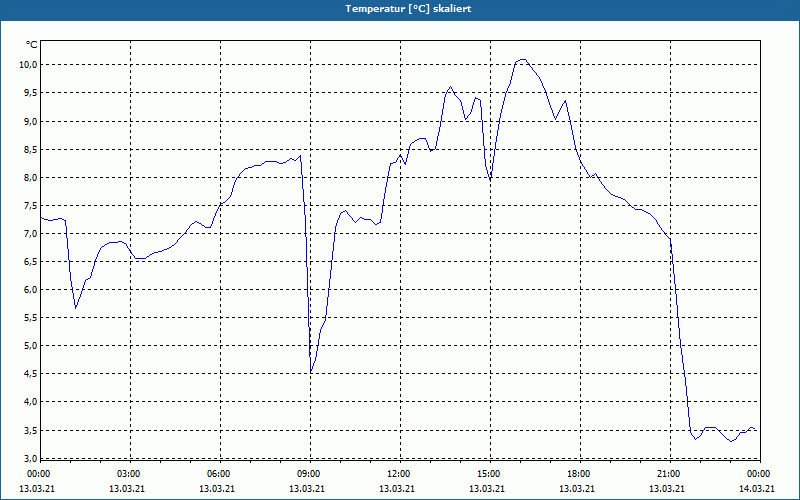Click the 5,5 y-axis label
The height and width of the screenshot is (500, 800).
click(30, 318)
